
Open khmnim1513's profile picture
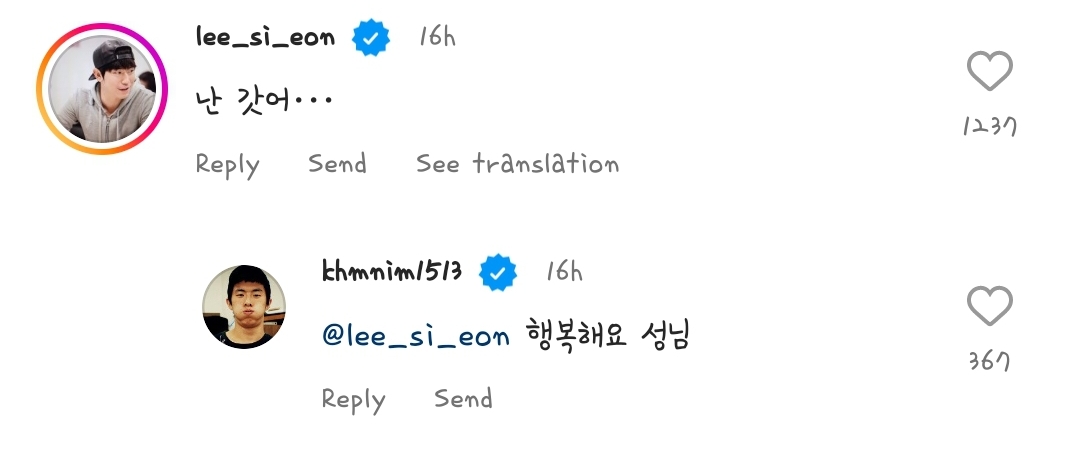pyautogui.click(x=244, y=307)
